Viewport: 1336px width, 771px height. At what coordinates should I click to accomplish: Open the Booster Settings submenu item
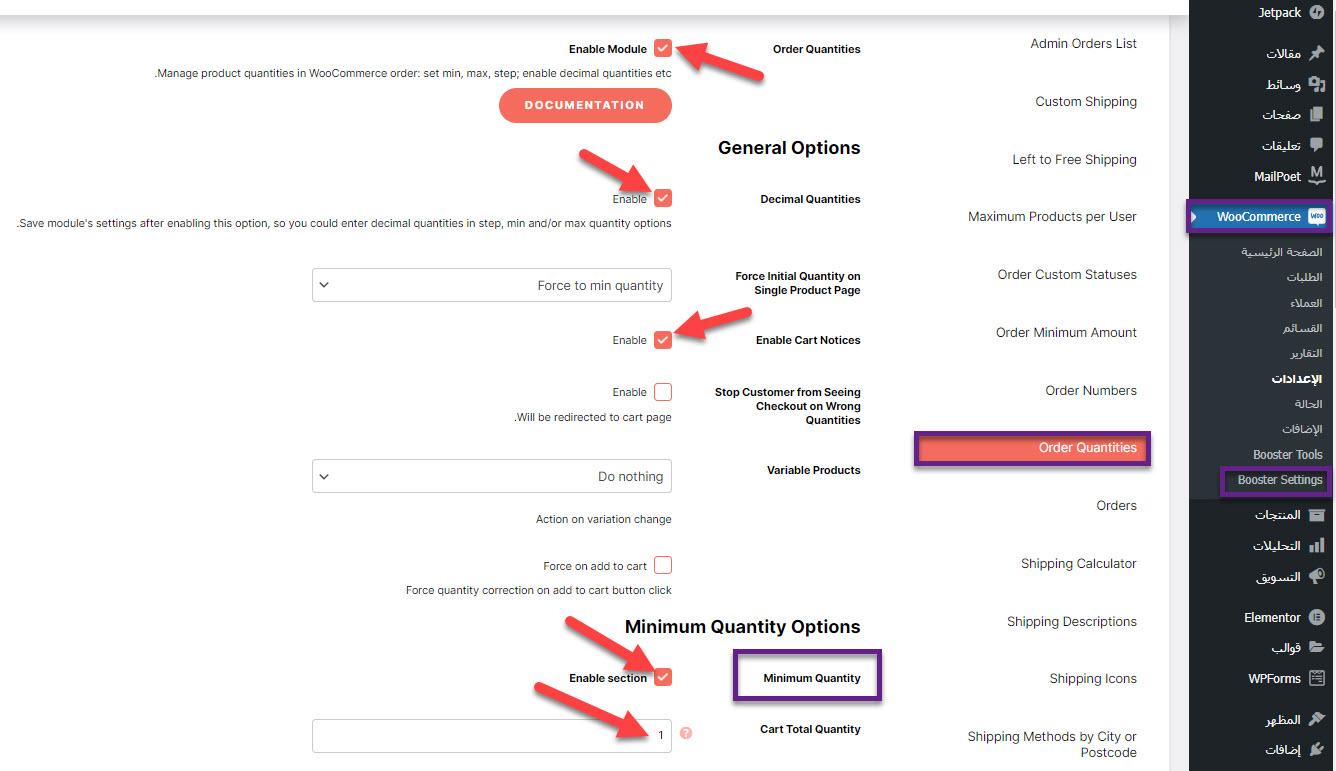click(1279, 480)
